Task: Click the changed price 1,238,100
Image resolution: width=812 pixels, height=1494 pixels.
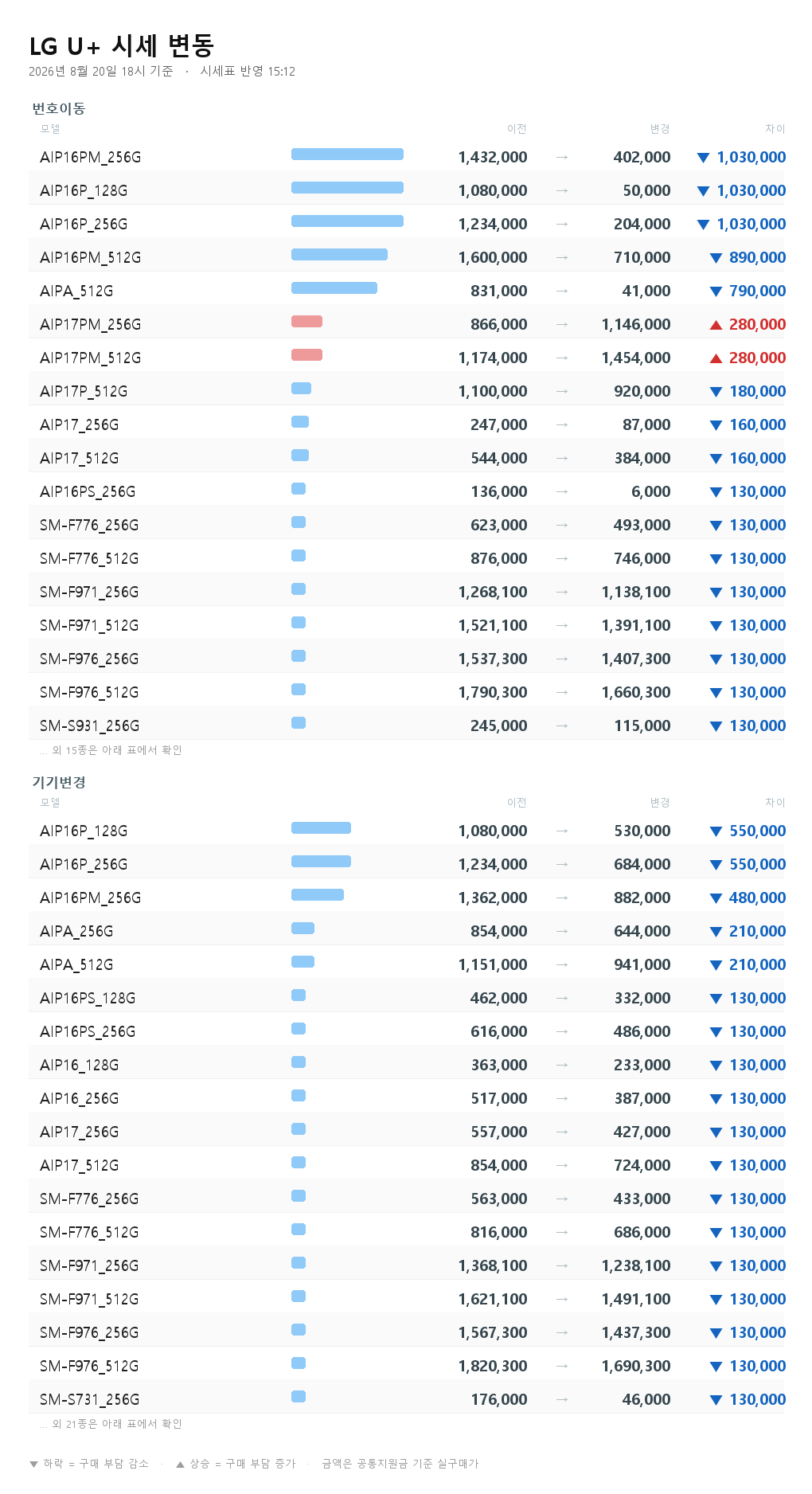Action: 636,1266
